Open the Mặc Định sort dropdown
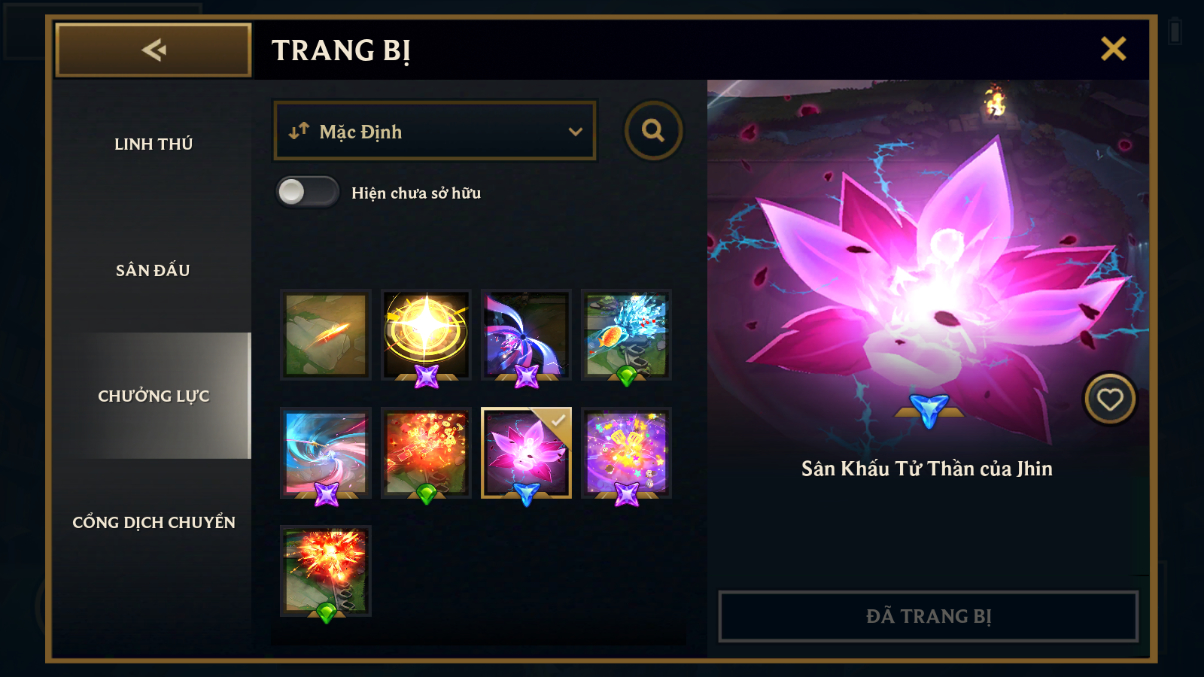 (x=435, y=131)
